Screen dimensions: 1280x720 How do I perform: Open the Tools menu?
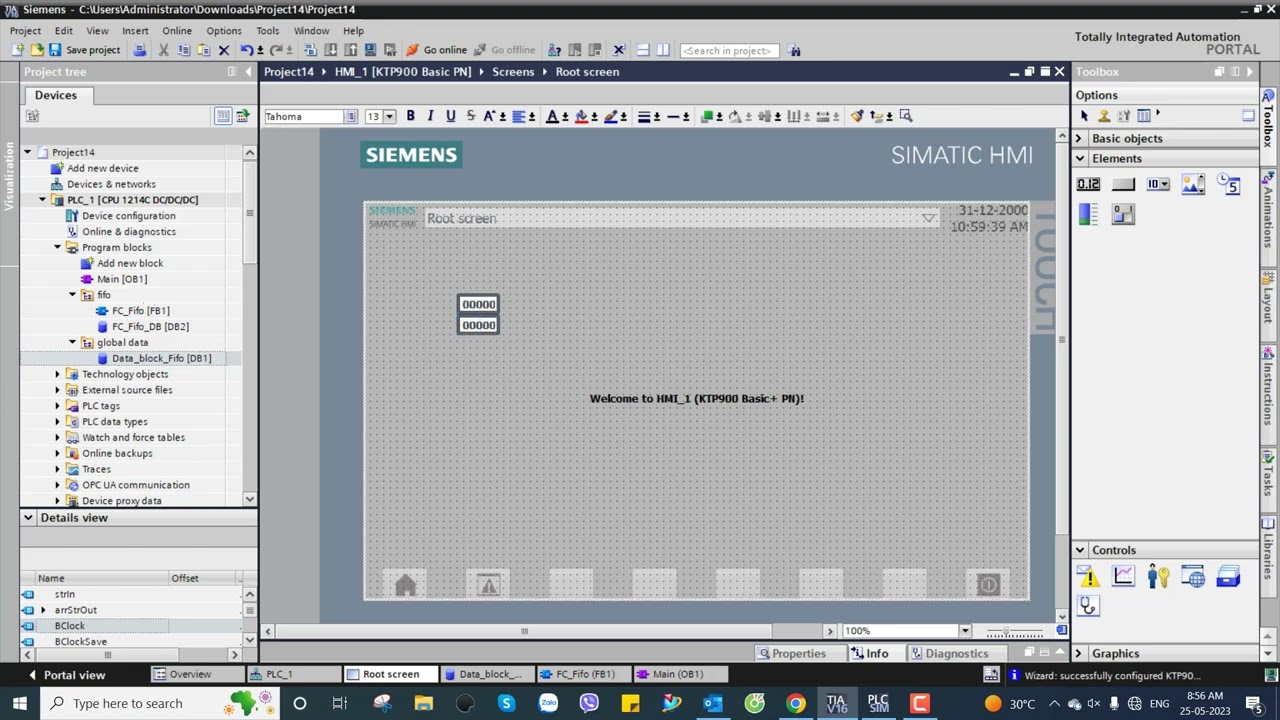pos(267,31)
